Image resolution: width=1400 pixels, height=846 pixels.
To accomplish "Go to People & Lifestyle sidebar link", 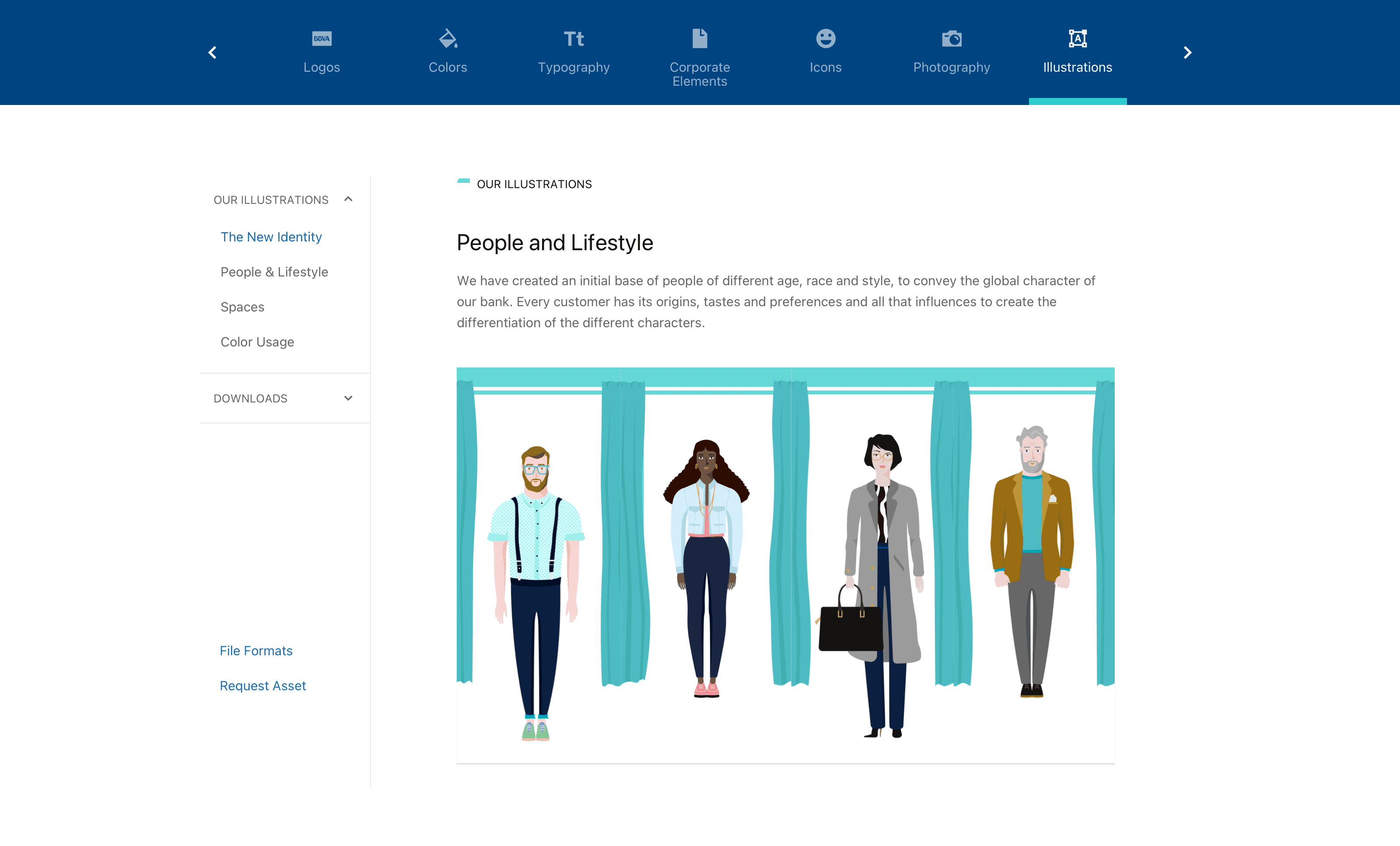I will click(274, 272).
